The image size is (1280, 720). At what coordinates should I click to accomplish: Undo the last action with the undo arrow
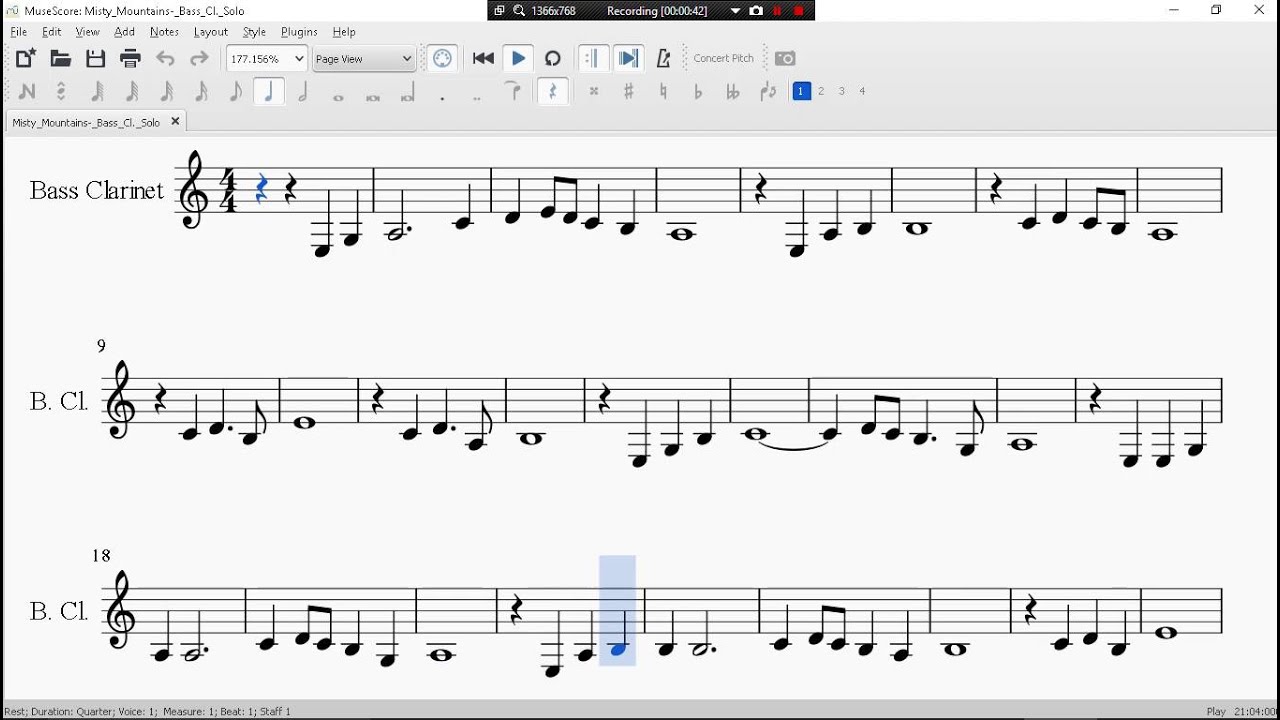point(166,59)
